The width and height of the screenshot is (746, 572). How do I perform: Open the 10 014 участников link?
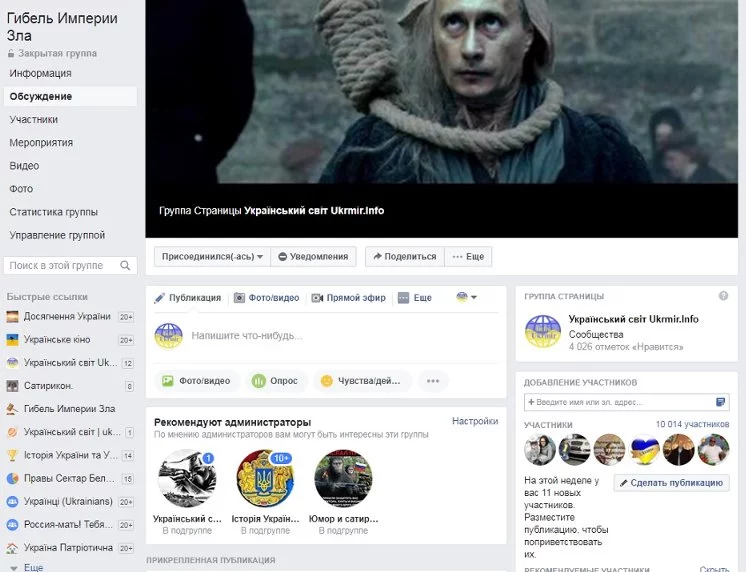(692, 424)
